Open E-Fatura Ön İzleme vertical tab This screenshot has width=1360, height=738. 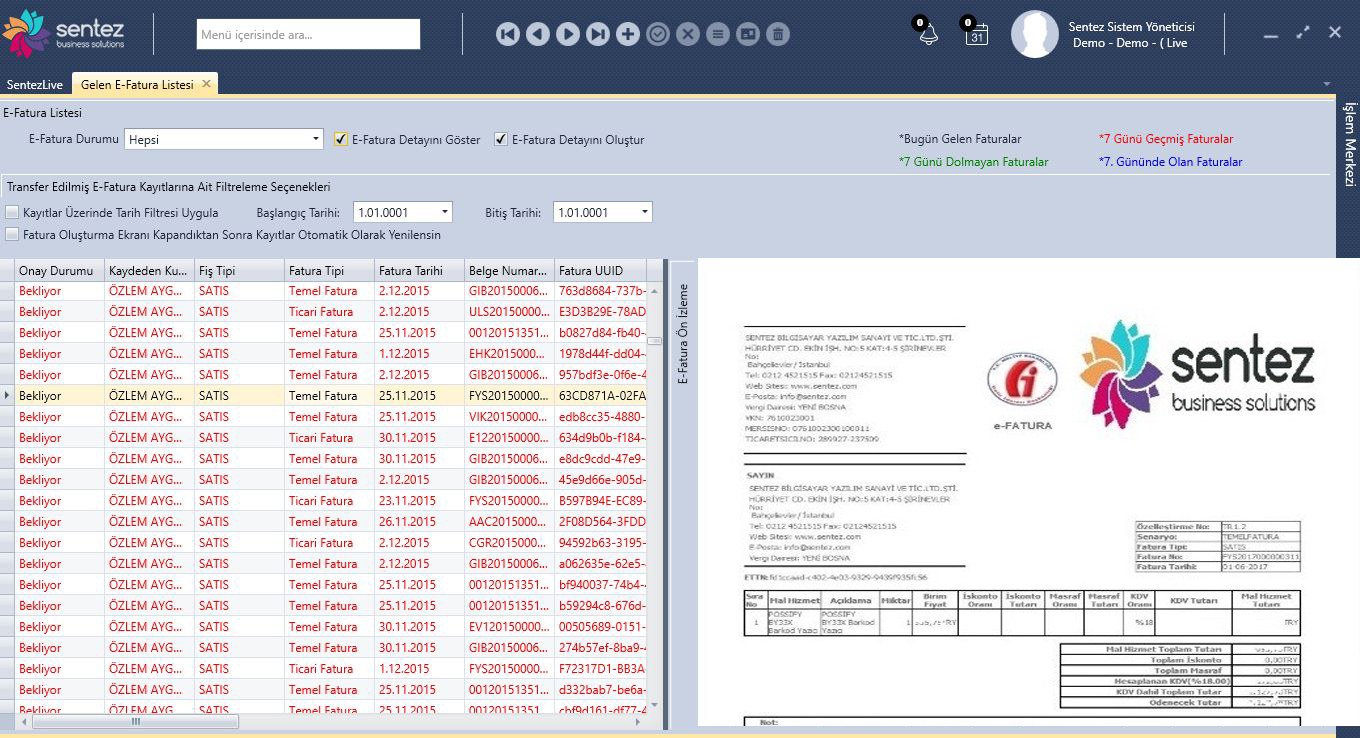683,334
